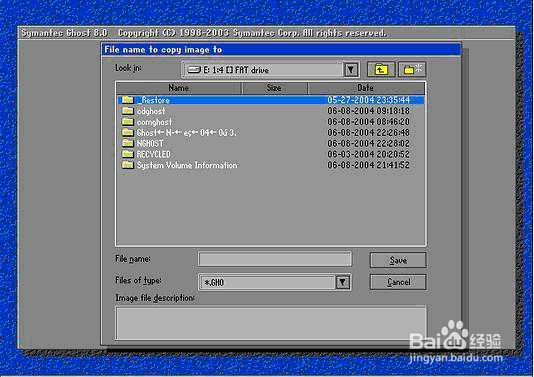Click folder icon beside odghost
The height and width of the screenshot is (377, 534).
click(128, 111)
